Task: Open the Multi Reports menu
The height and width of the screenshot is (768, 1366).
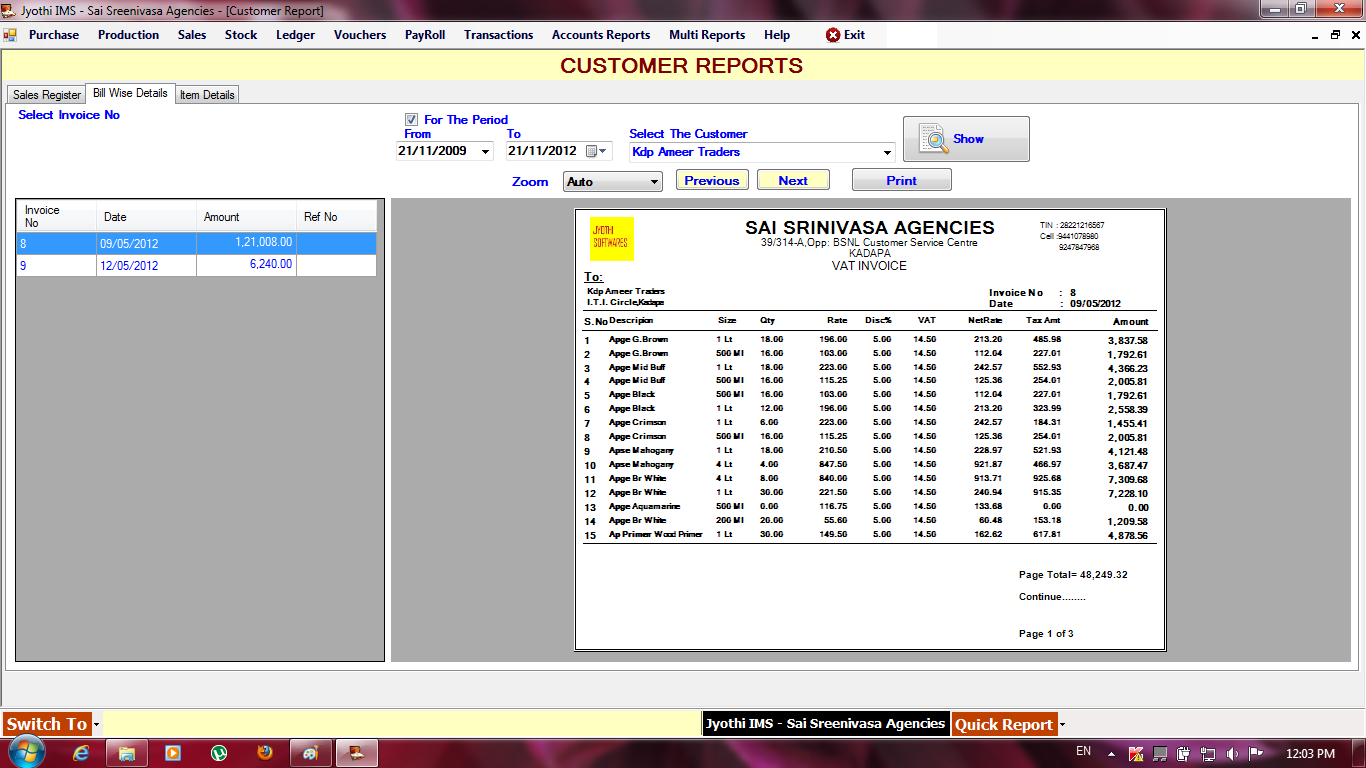Action: coord(707,35)
